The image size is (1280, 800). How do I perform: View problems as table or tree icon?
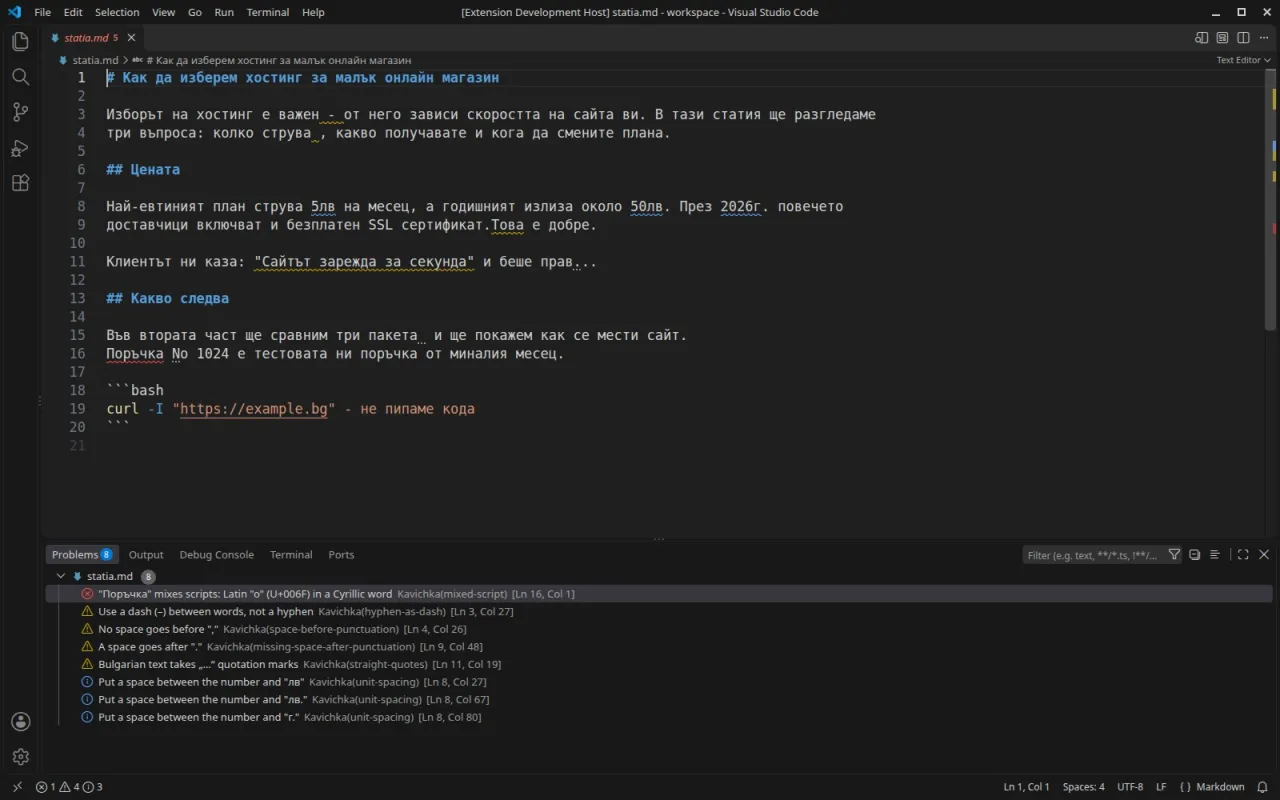pyautogui.click(x=1214, y=554)
